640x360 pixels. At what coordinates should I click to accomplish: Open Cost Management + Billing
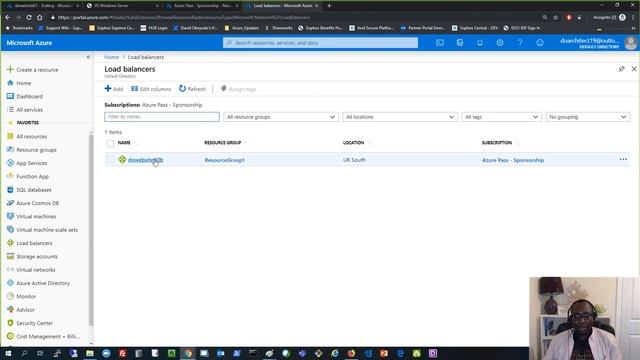(x=43, y=336)
